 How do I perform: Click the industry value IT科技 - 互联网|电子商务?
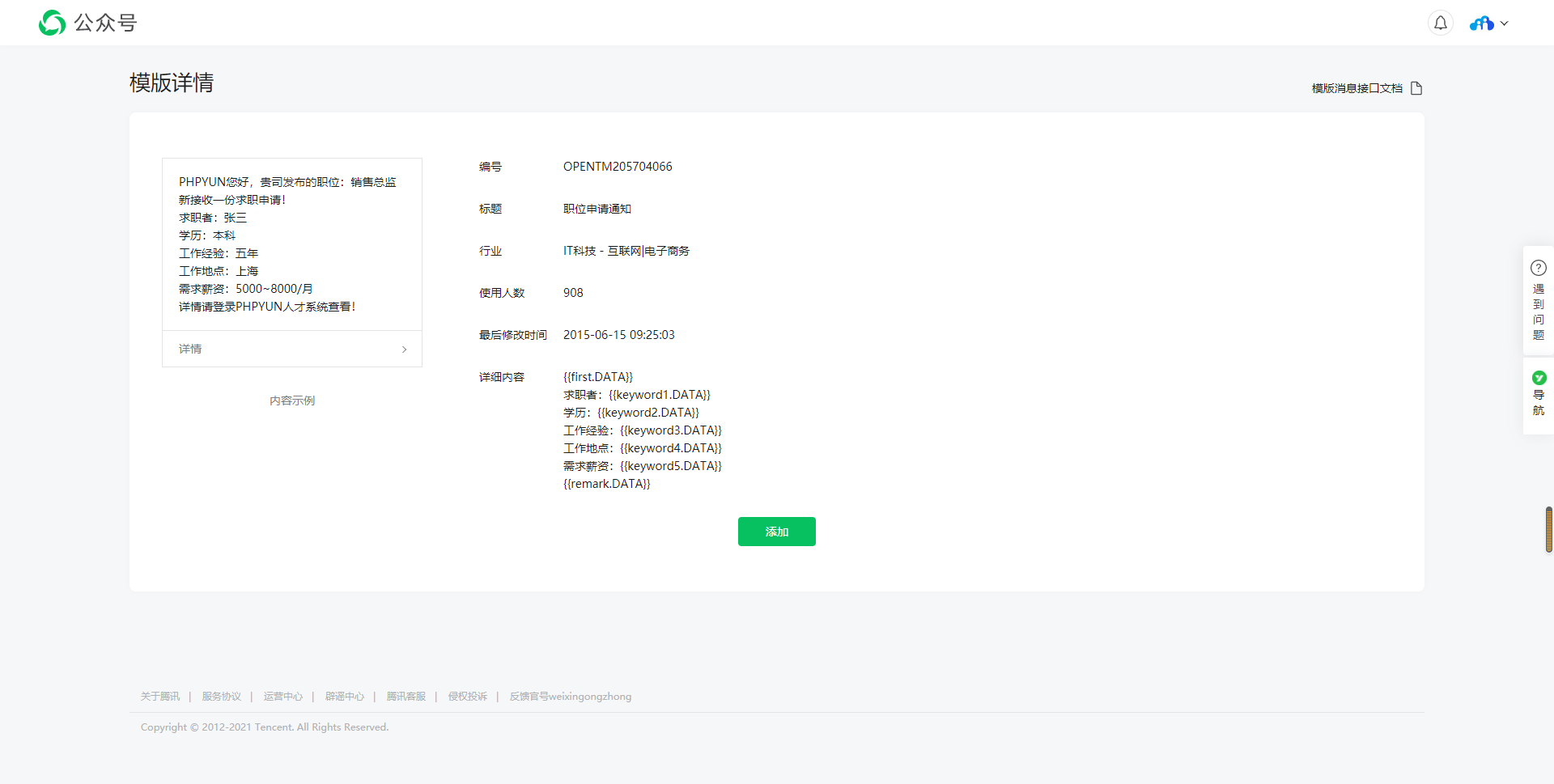pos(626,251)
